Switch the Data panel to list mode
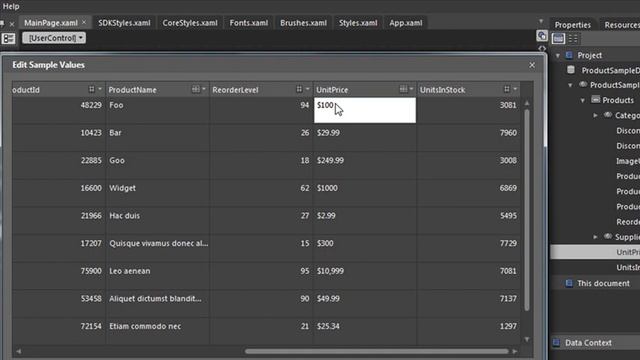 click(x=558, y=39)
